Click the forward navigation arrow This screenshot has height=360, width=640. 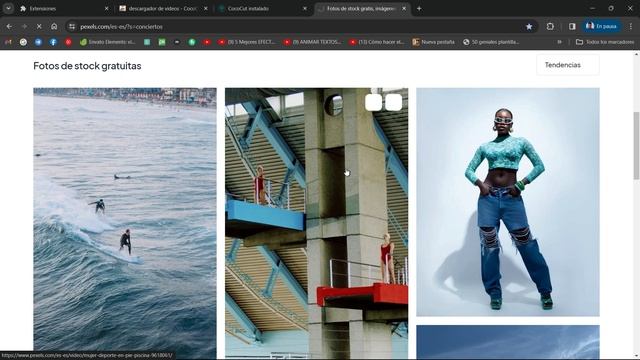point(24,27)
